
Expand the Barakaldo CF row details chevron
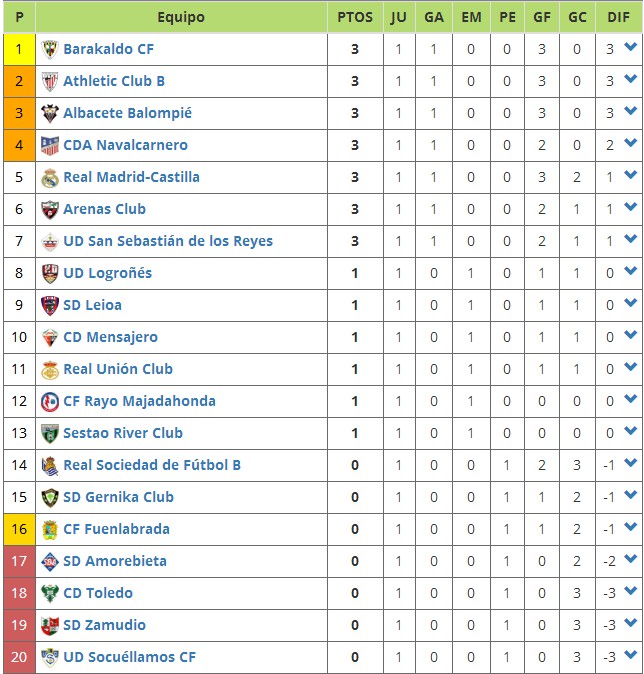630,46
